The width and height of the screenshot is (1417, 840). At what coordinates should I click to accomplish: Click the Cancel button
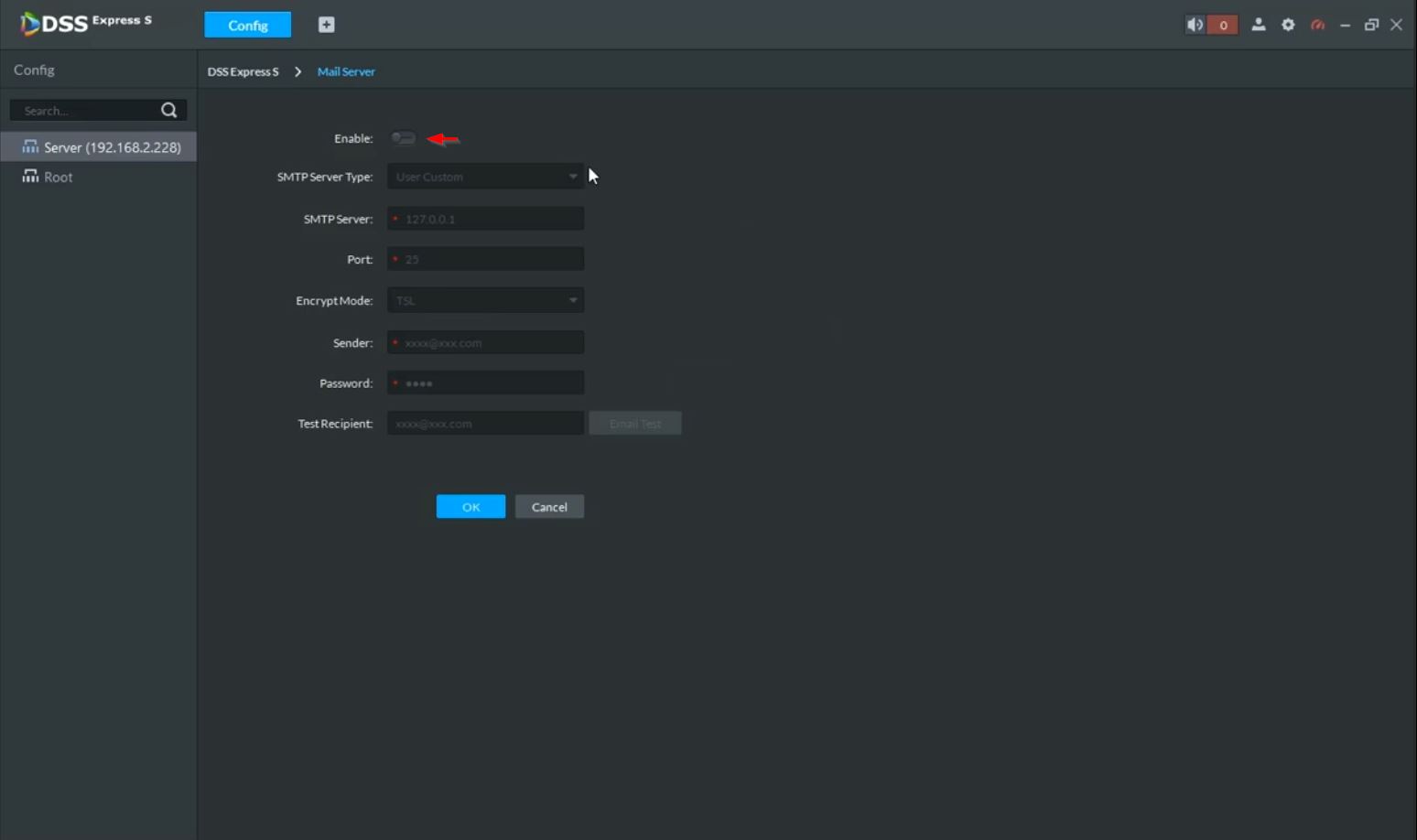pyautogui.click(x=549, y=507)
